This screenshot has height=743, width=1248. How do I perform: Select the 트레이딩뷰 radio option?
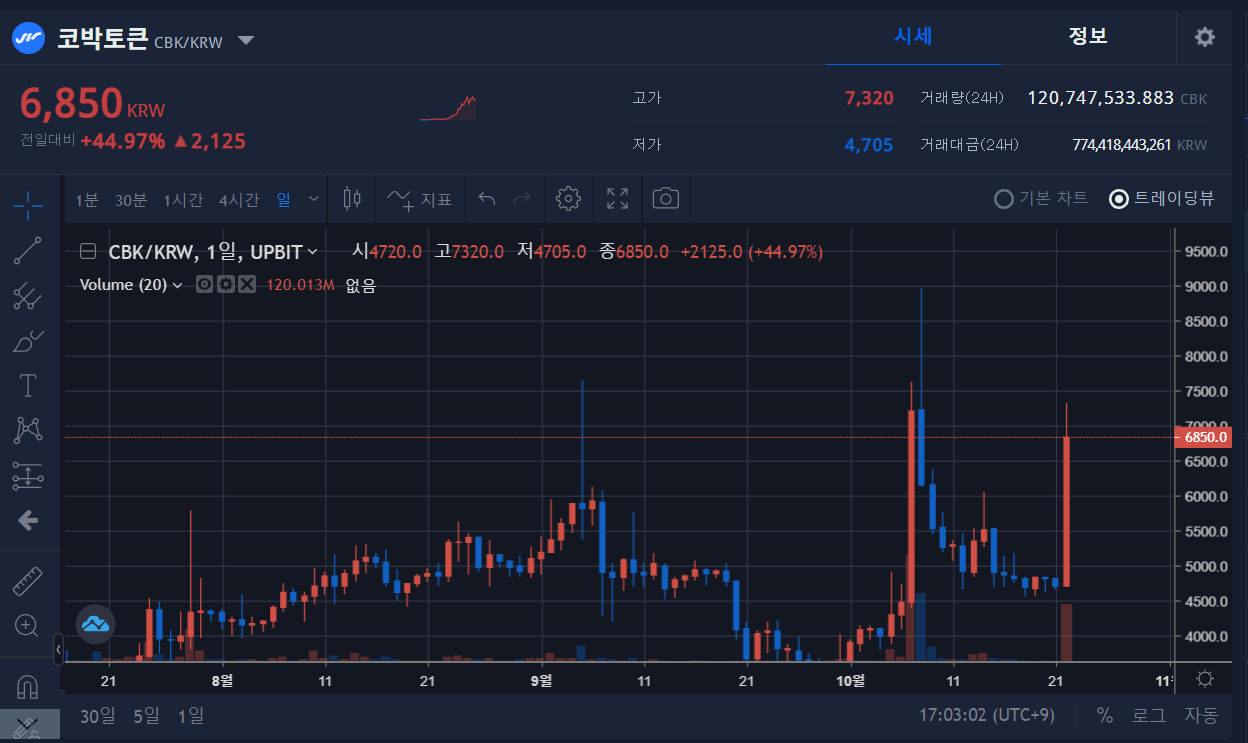pyautogui.click(x=1163, y=198)
